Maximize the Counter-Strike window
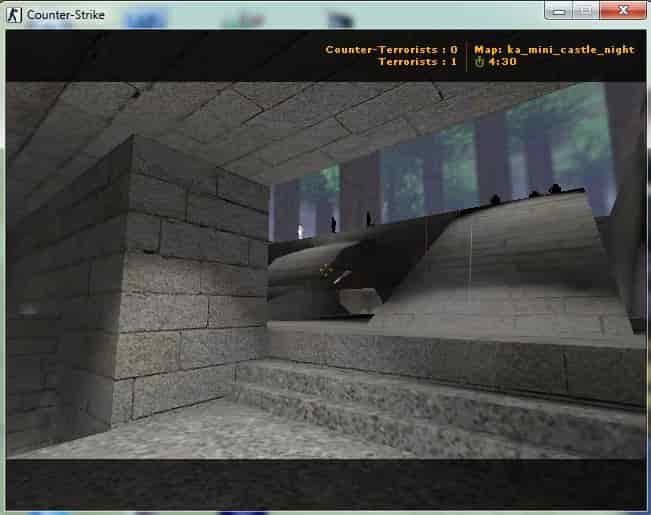This screenshot has width=651, height=515. (585, 11)
